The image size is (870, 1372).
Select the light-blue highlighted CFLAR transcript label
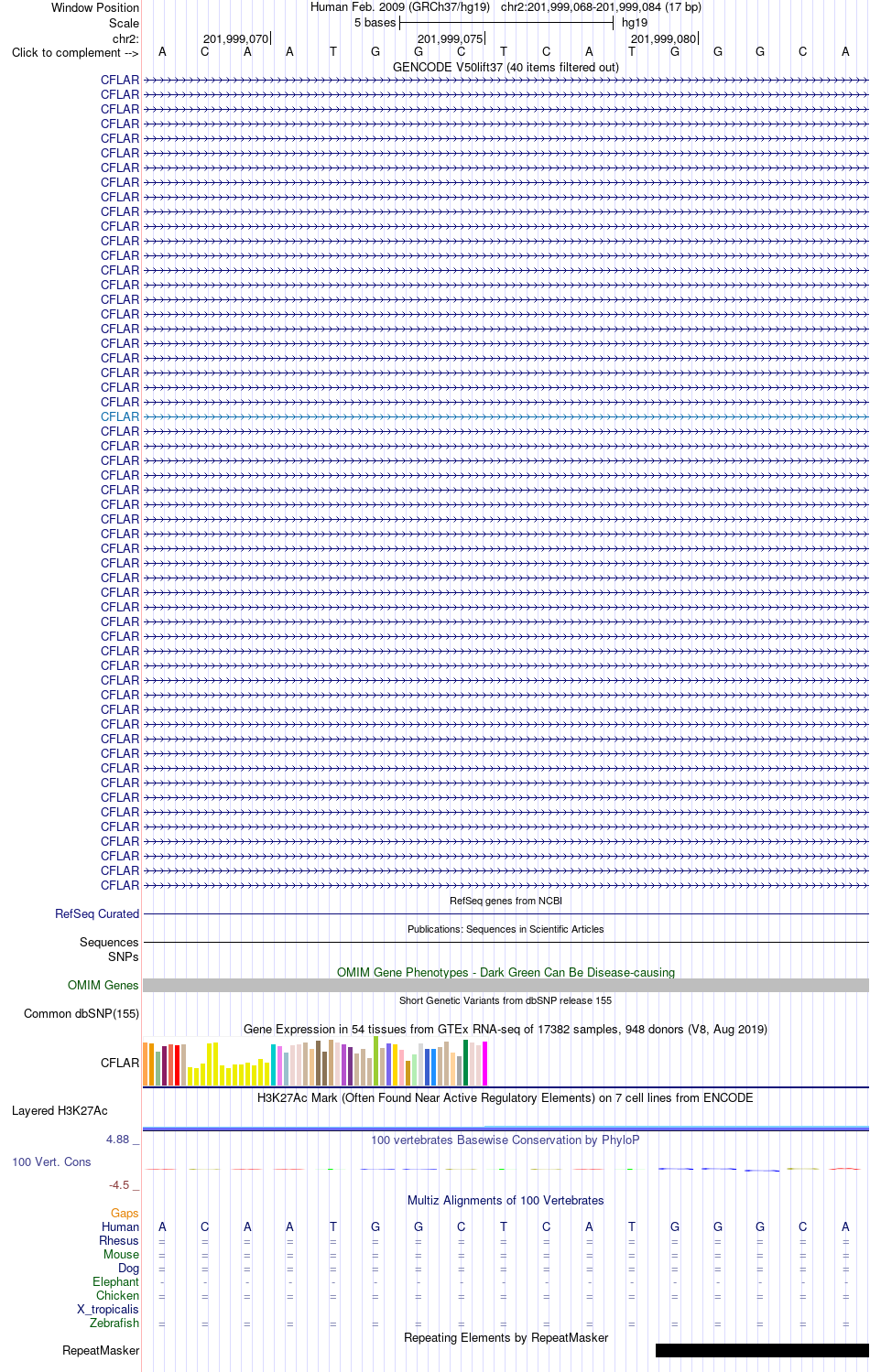pyautogui.click(x=120, y=416)
